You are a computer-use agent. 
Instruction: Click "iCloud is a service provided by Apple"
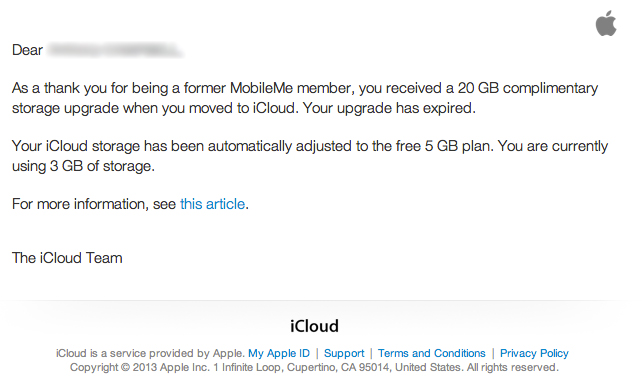point(150,353)
